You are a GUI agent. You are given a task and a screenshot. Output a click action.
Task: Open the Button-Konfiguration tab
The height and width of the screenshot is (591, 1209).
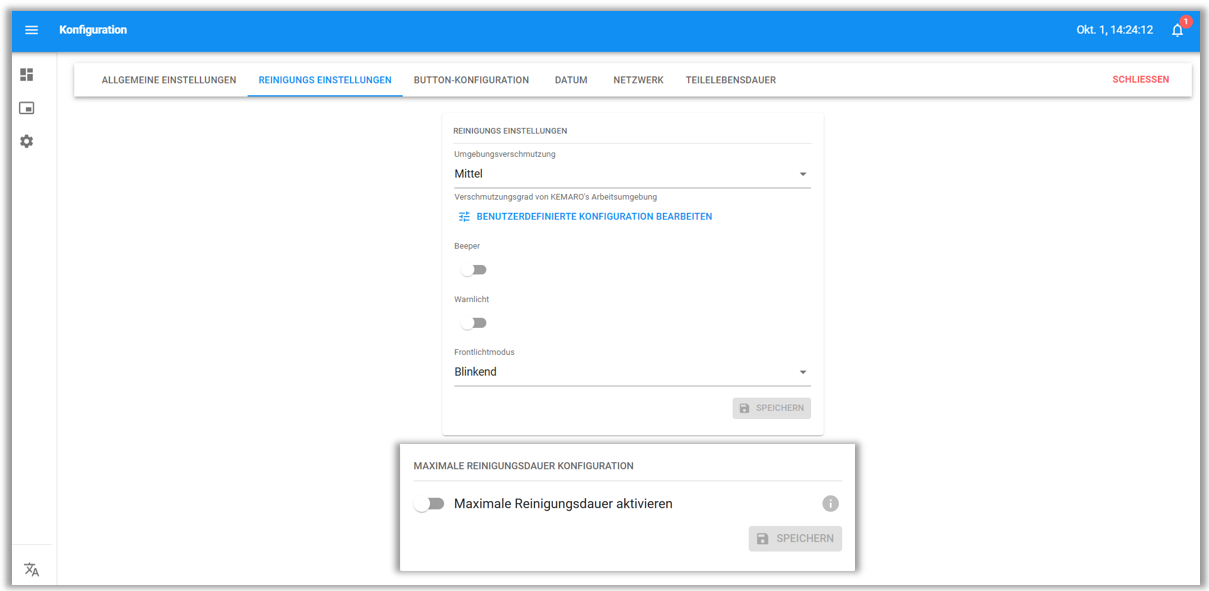pyautogui.click(x=471, y=80)
